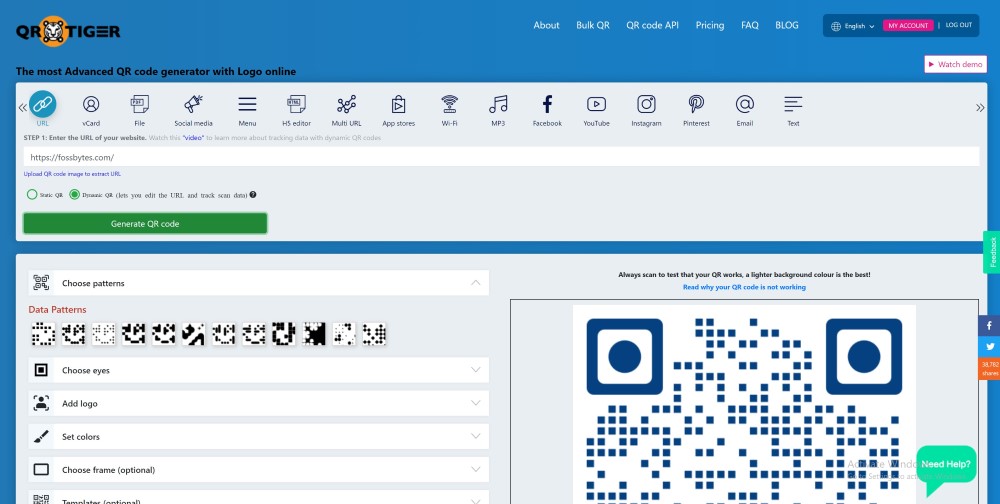
Task: Click the generated QR code preview
Action: point(744,404)
